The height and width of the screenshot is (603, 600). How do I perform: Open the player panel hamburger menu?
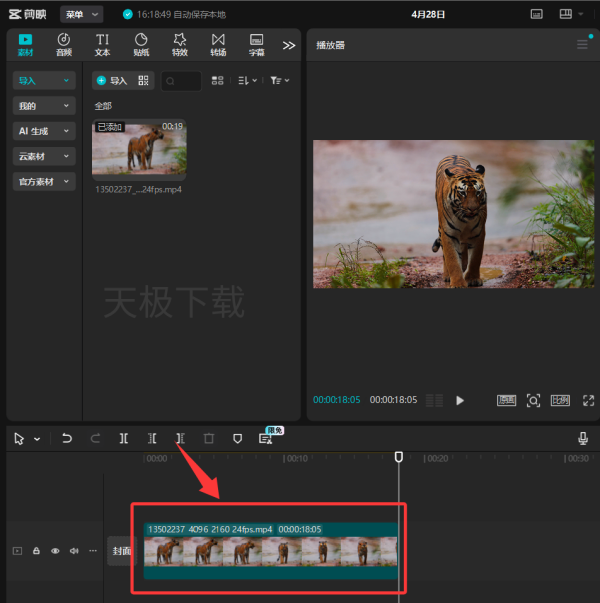(x=582, y=45)
